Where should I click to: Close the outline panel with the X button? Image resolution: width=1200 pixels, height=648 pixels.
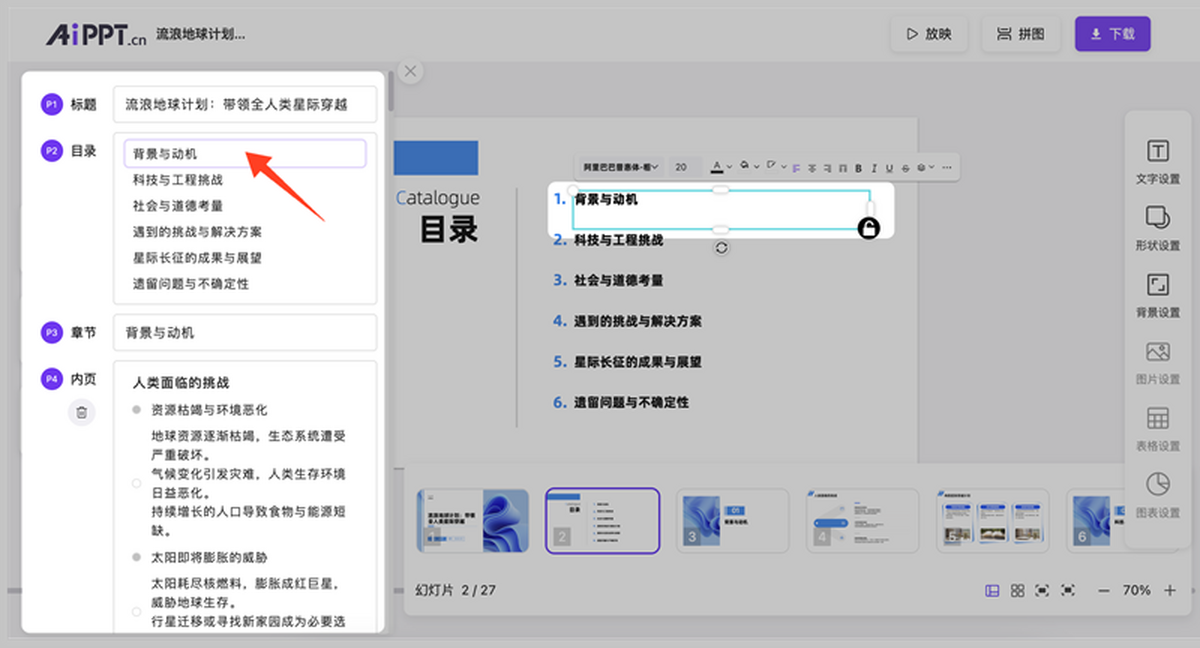point(411,71)
